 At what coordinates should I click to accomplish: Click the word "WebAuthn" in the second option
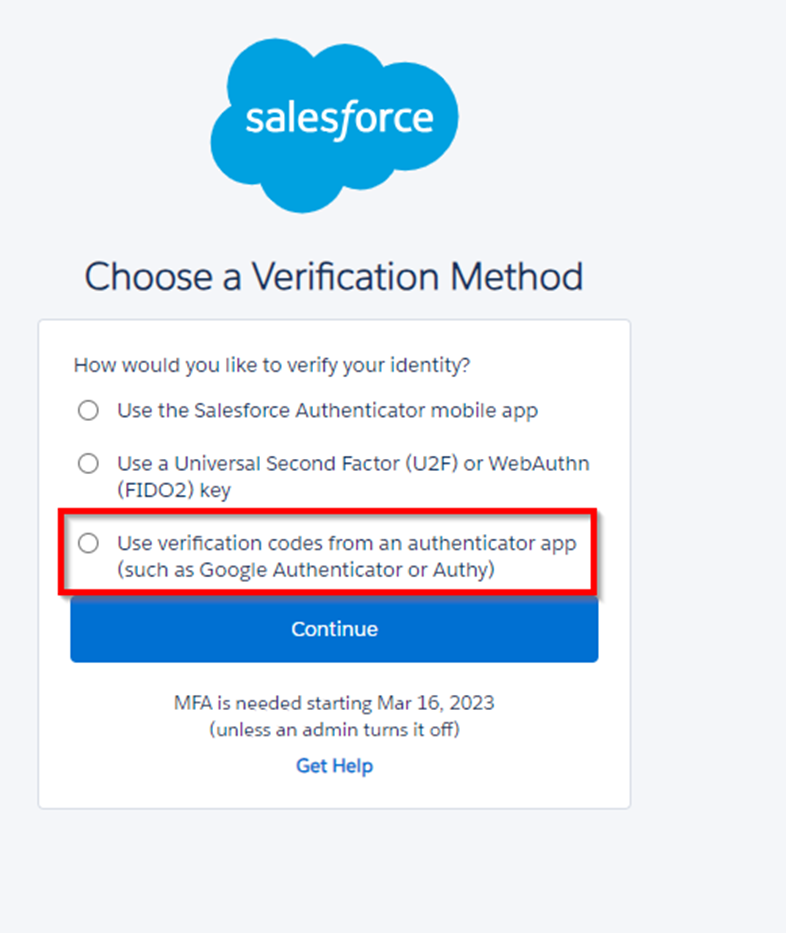542,464
